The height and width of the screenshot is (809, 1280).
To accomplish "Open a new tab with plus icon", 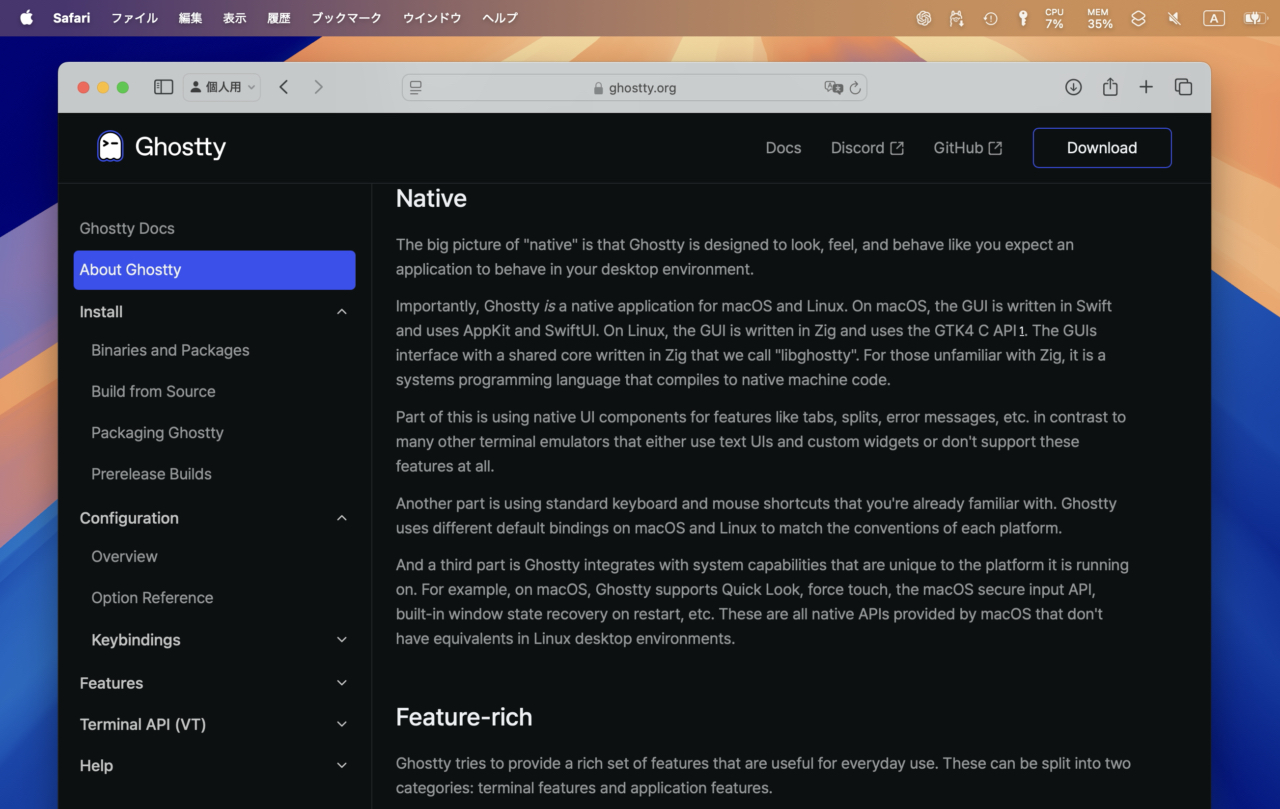I will click(1146, 87).
